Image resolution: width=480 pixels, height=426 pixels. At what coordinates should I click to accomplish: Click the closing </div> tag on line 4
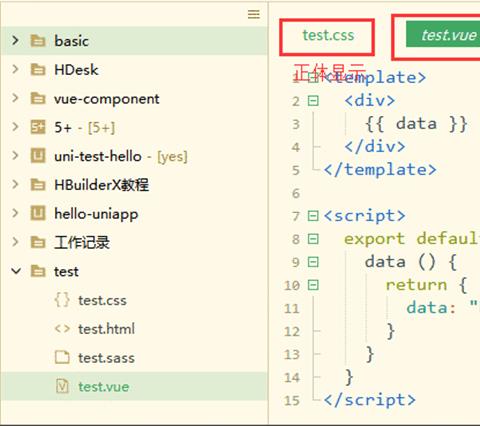pos(375,147)
